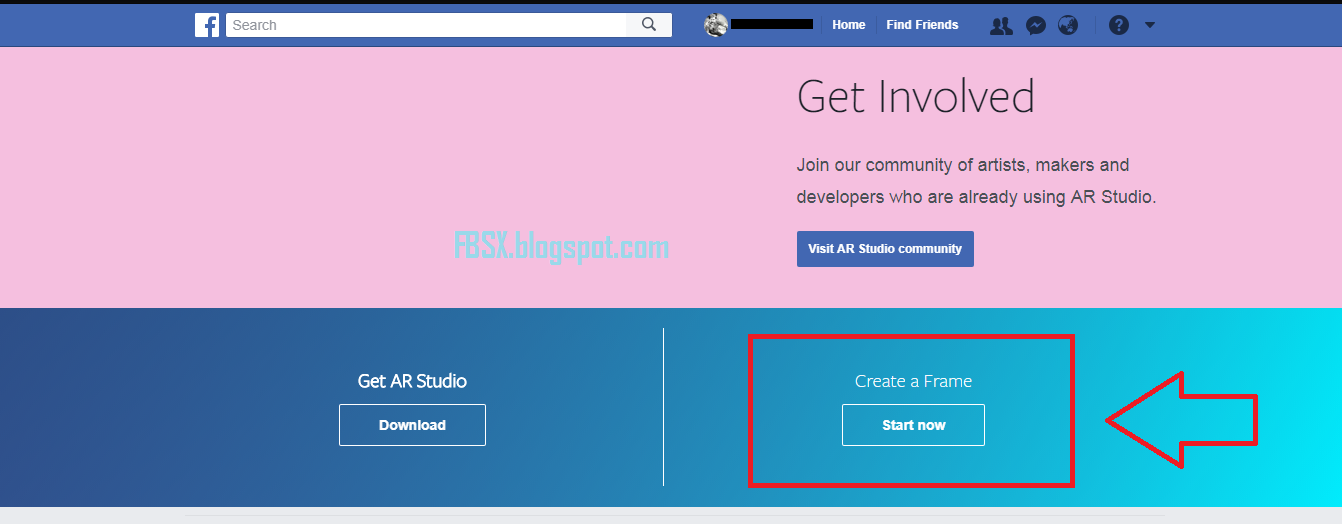Open Find Friends in top bar
Image resolution: width=1342 pixels, height=524 pixels.
coord(922,25)
